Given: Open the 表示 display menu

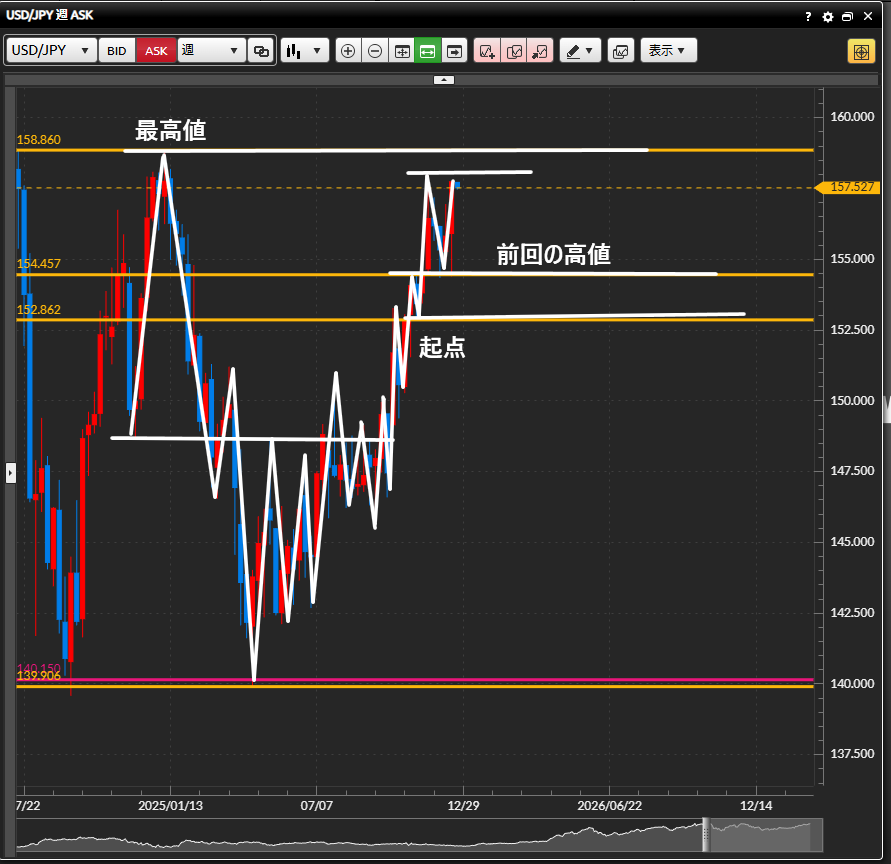Looking at the screenshot, I should (667, 51).
